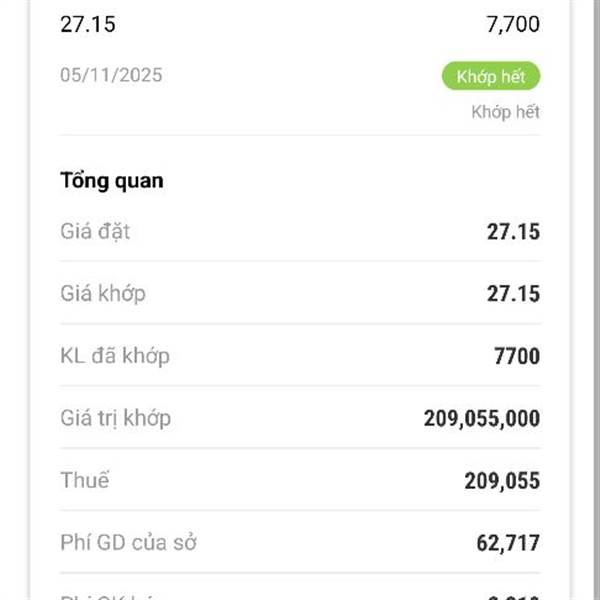The image size is (600, 600).
Task: Tap the Thuế label
Action: point(85,480)
